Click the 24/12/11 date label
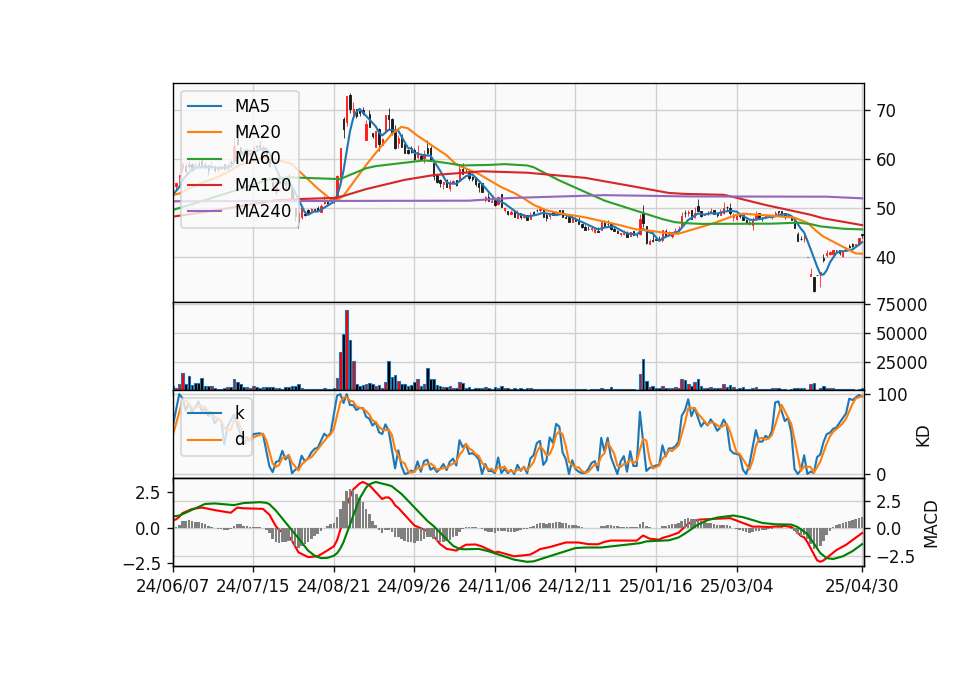This screenshot has height=690, width=960. click(x=575, y=586)
